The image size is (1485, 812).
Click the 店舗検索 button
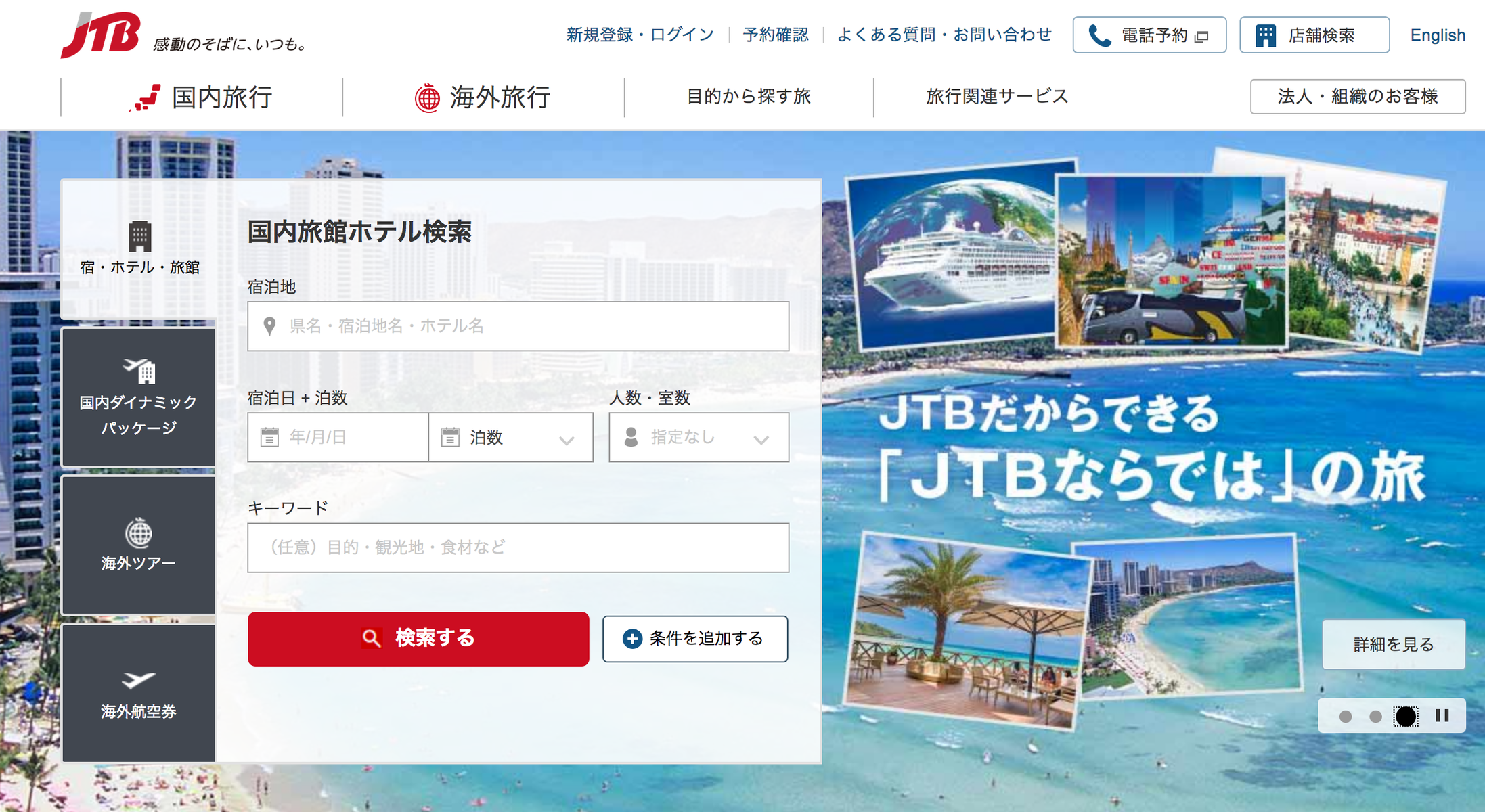[1314, 35]
